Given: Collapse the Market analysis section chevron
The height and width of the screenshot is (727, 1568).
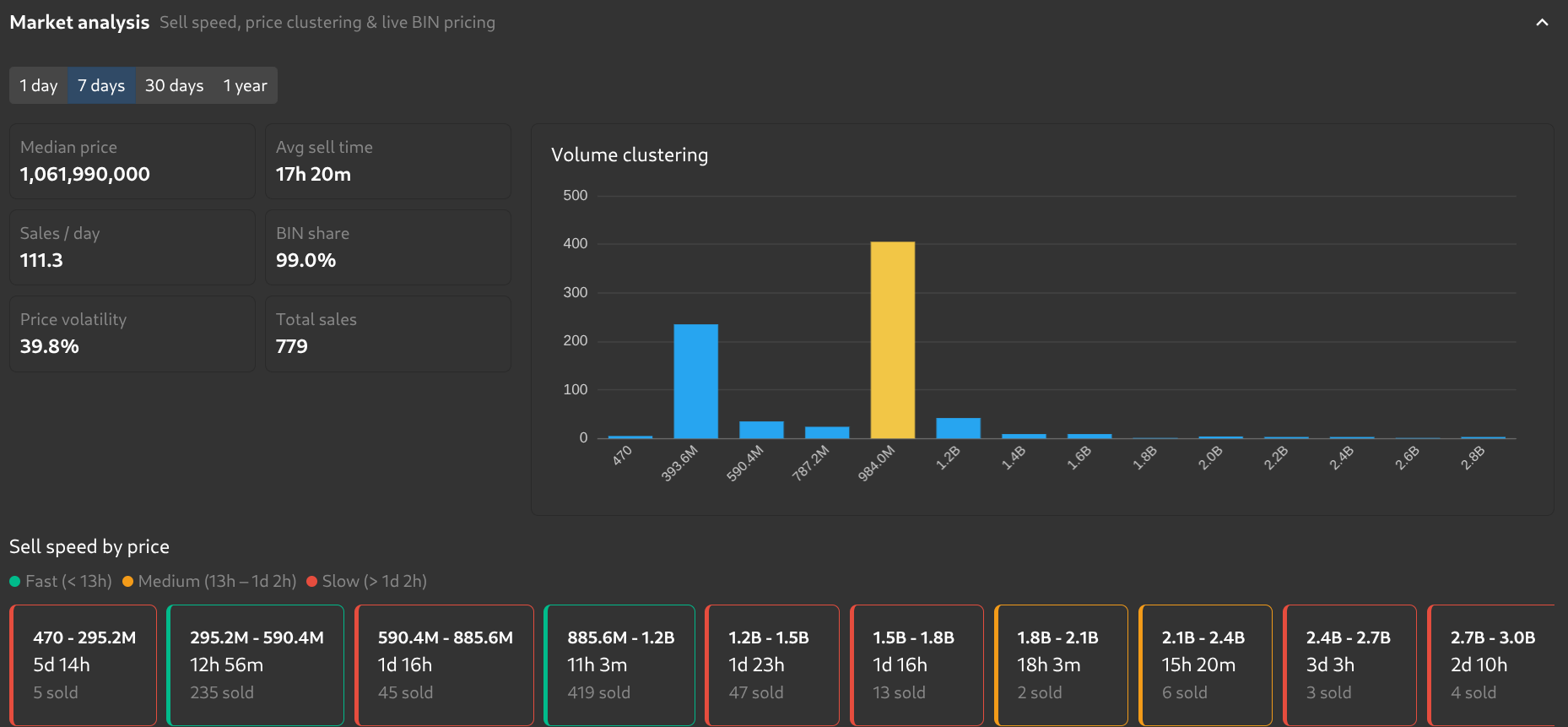Looking at the screenshot, I should point(1542,23).
